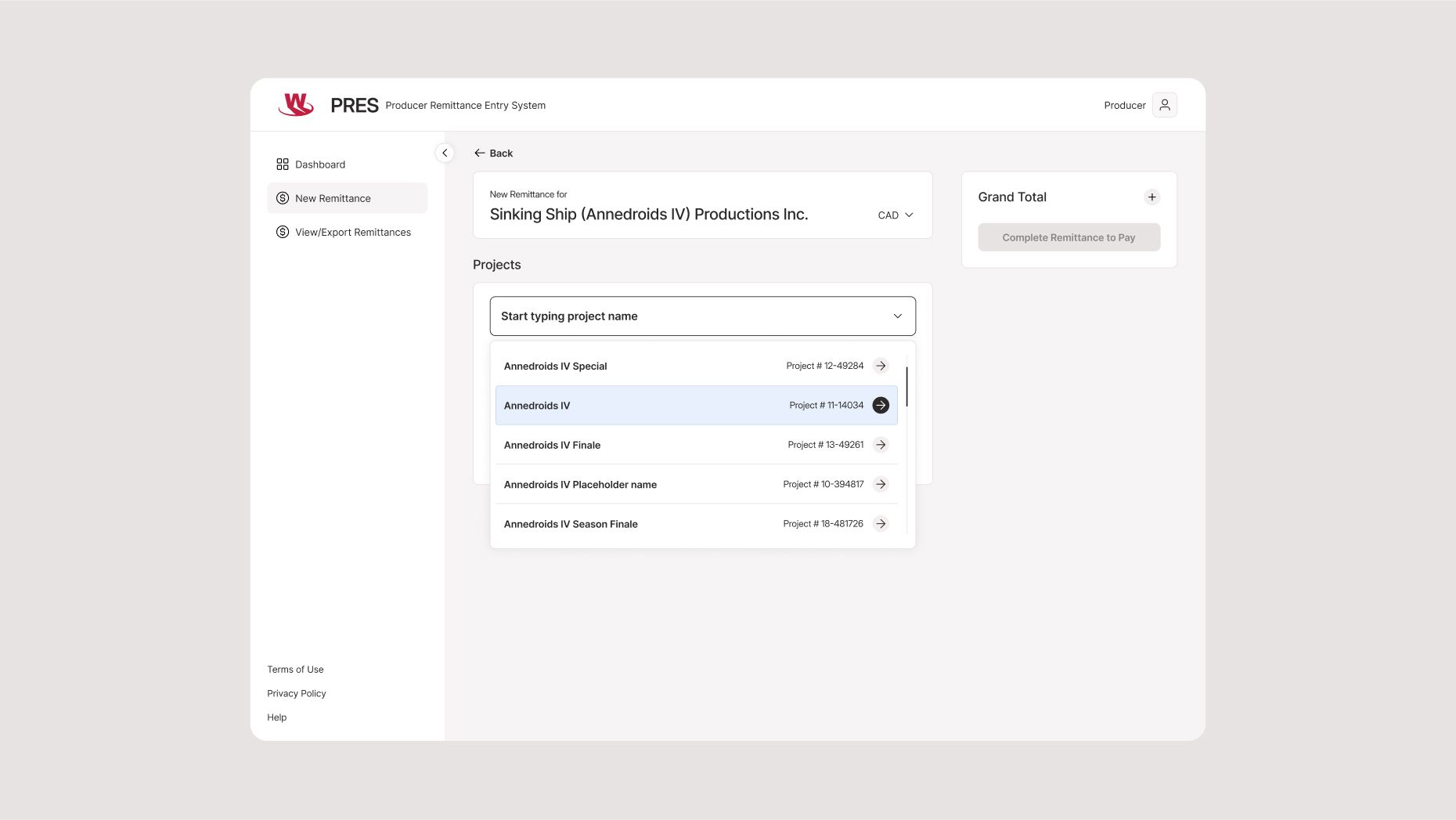Select the Annedroids IV Special option
This screenshot has height=820, width=1456.
tap(697, 366)
